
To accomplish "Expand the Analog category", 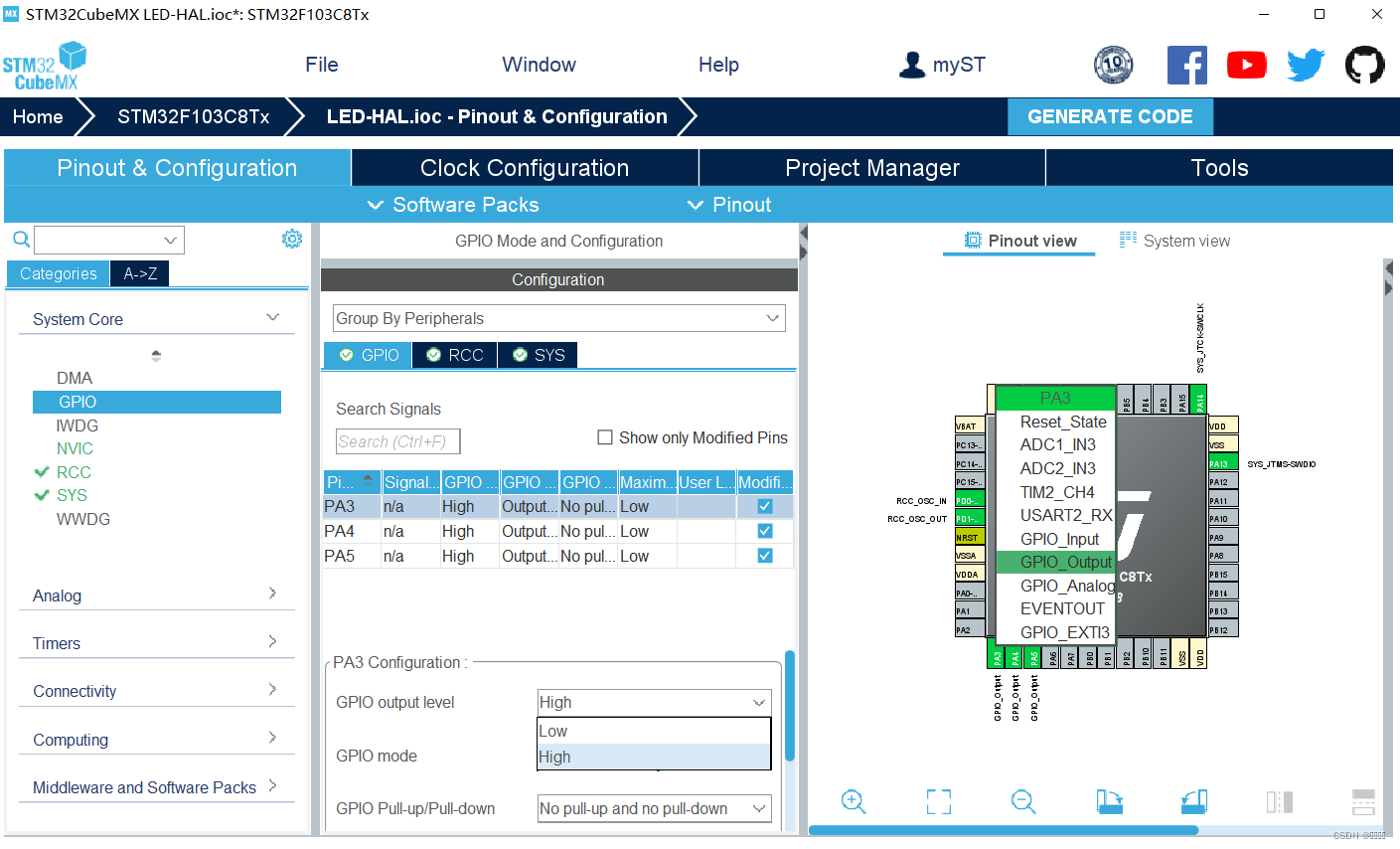I will point(272,594).
